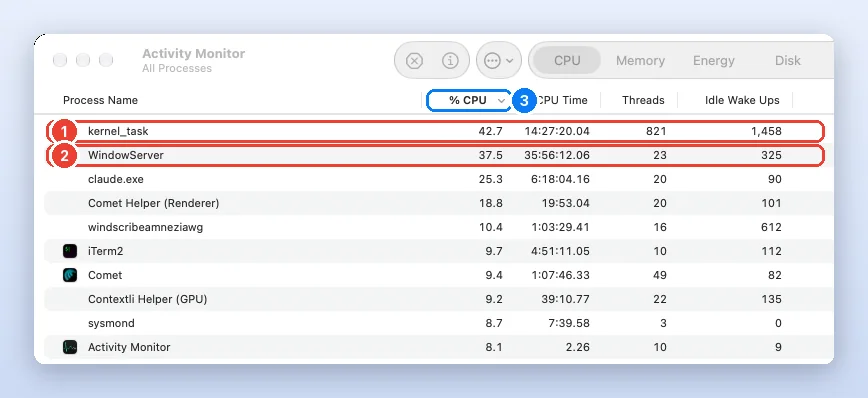This screenshot has height=398, width=868.
Task: Click the stop process X icon
Action: click(414, 60)
